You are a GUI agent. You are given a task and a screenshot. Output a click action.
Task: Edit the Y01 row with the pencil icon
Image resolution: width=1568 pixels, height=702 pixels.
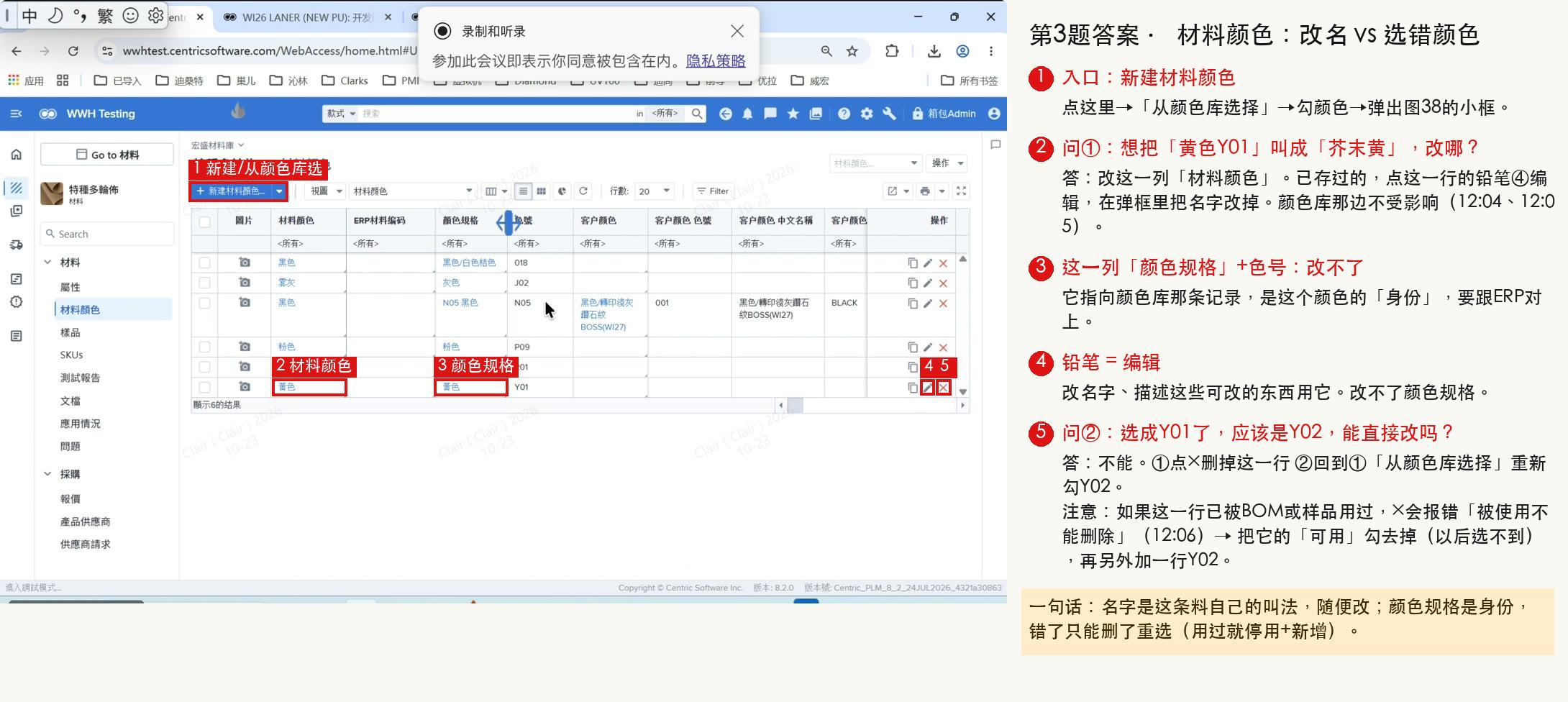coord(928,388)
